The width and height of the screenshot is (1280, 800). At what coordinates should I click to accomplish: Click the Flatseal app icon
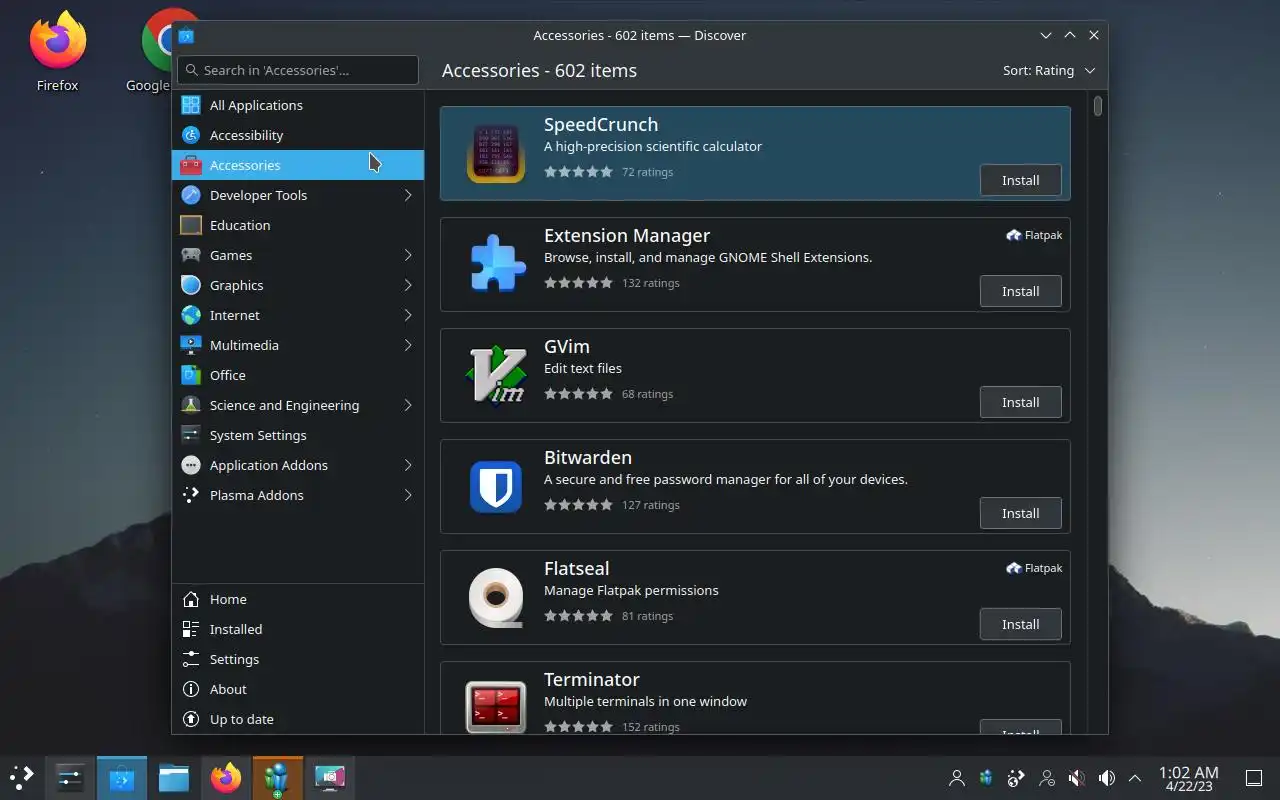click(x=496, y=597)
